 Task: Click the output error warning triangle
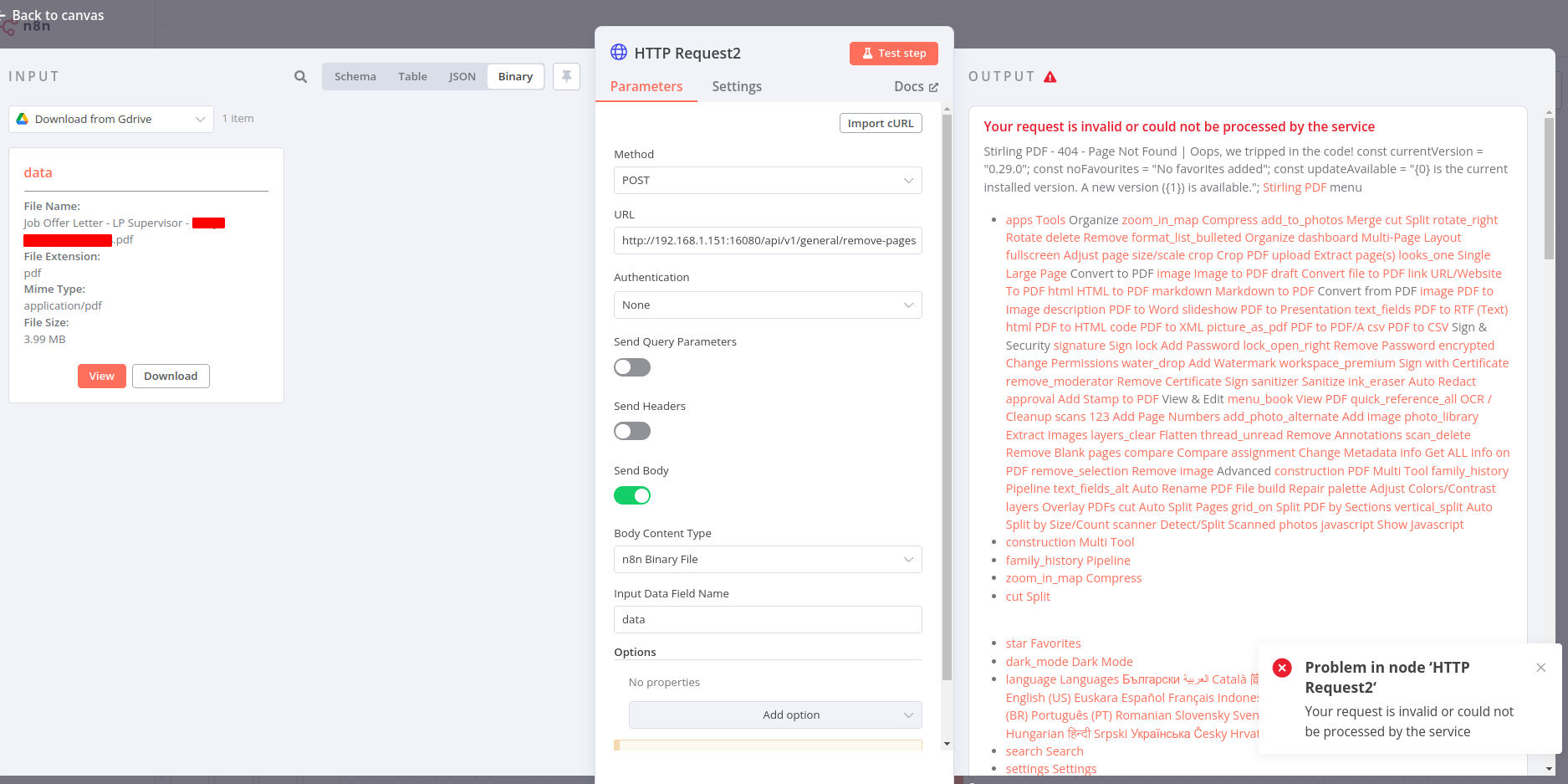point(1050,77)
